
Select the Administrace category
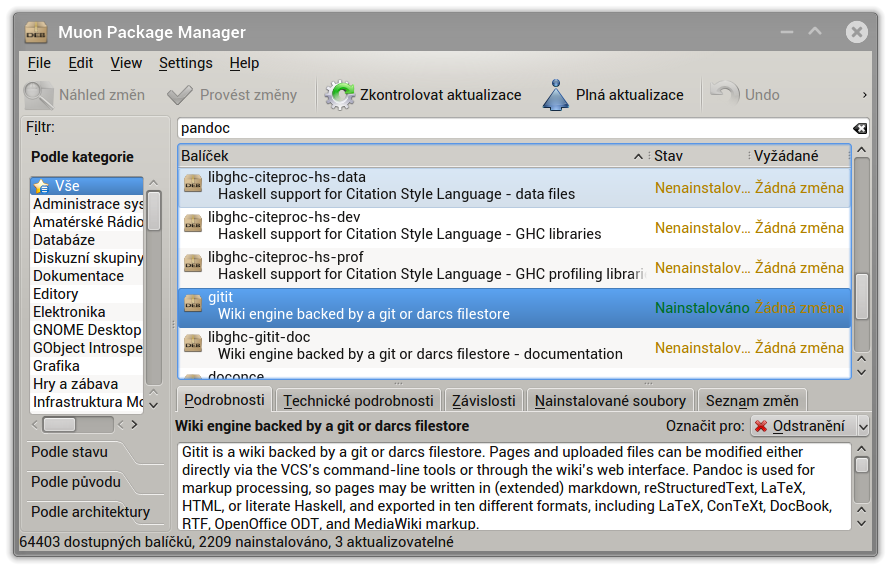click(86, 204)
